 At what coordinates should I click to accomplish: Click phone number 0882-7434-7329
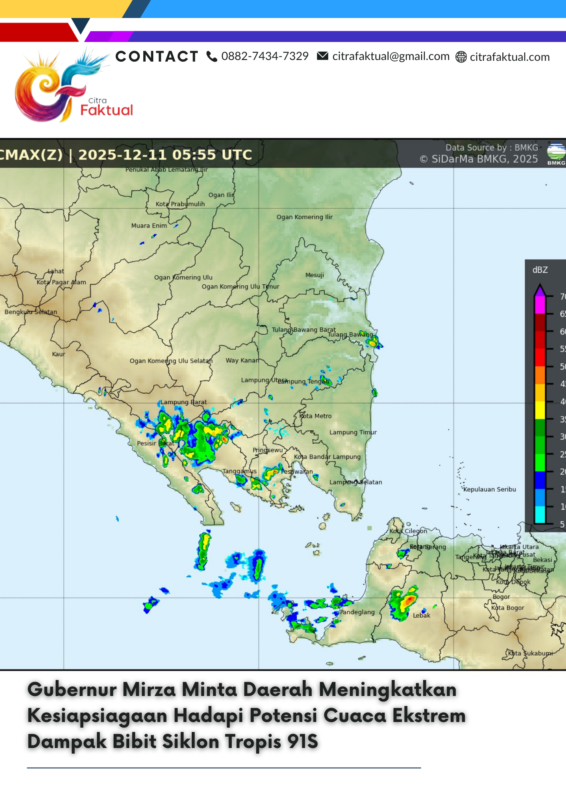tap(265, 56)
